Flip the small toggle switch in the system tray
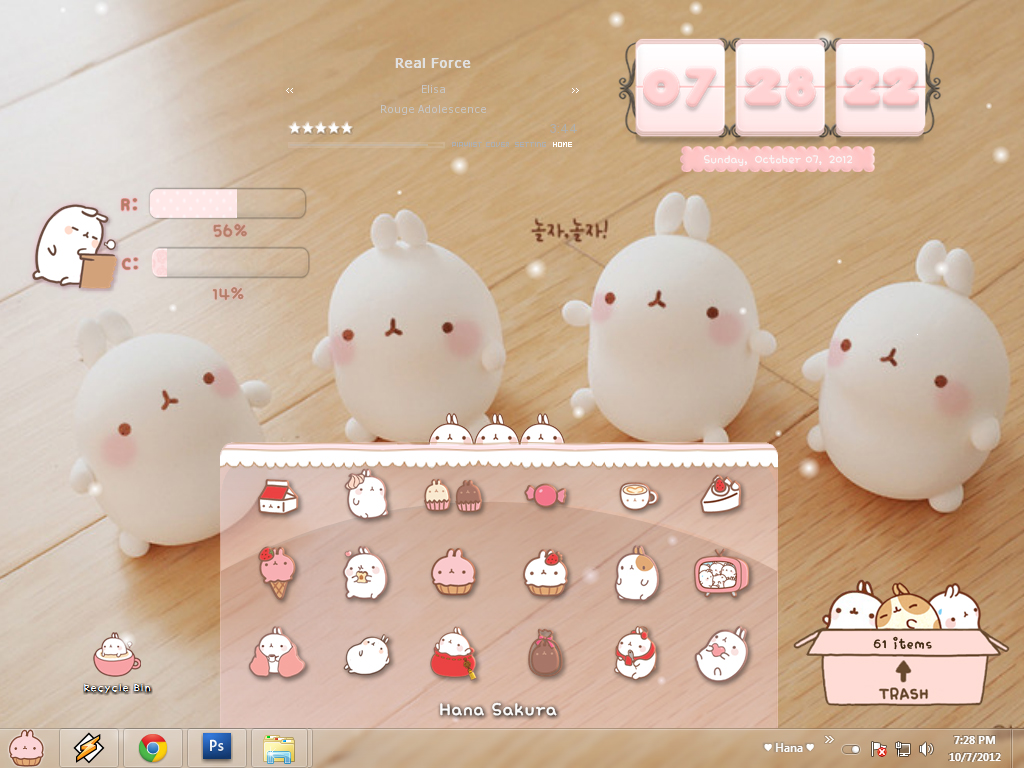1024x768 pixels. pos(850,748)
